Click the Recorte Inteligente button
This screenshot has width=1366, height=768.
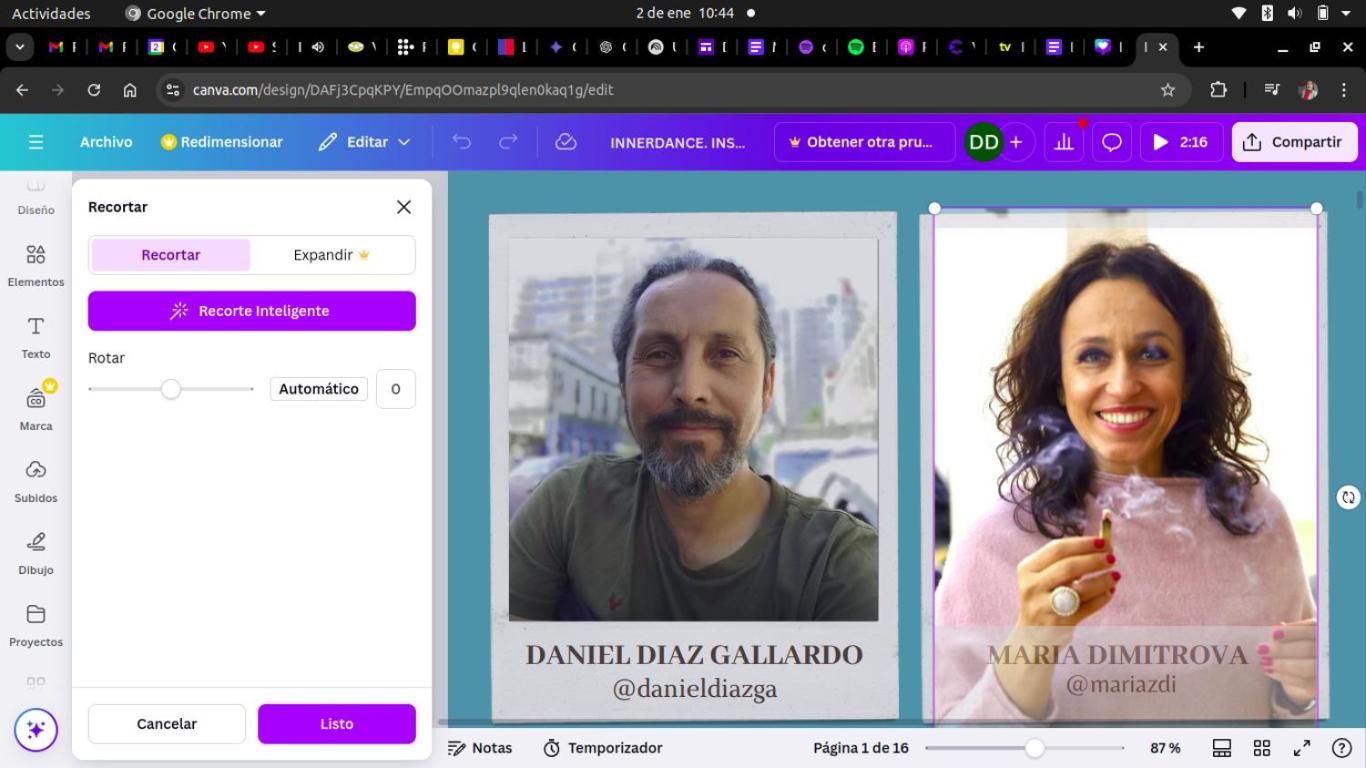252,311
